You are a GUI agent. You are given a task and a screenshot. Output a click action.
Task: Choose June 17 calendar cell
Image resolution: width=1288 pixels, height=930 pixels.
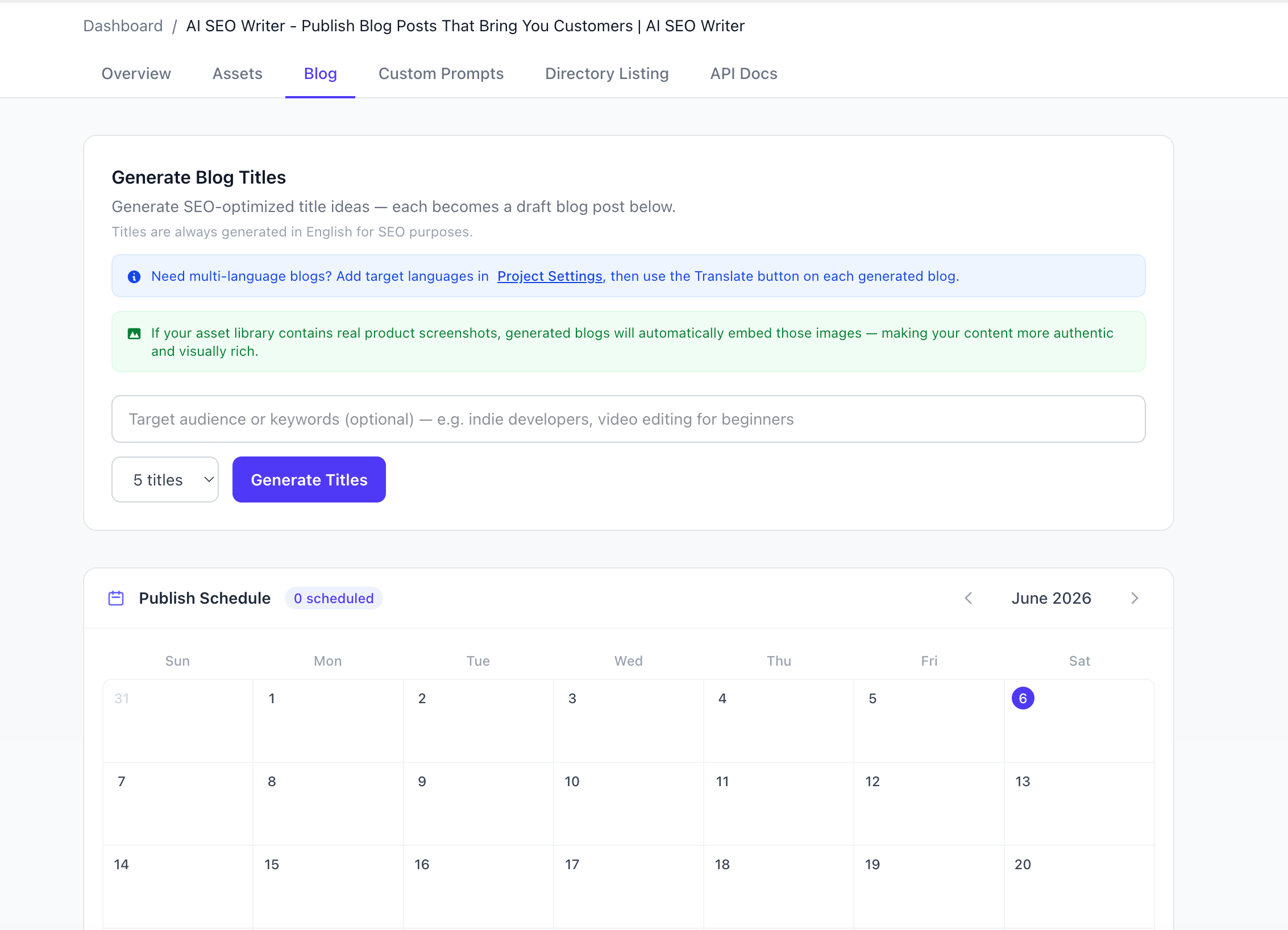click(x=629, y=887)
